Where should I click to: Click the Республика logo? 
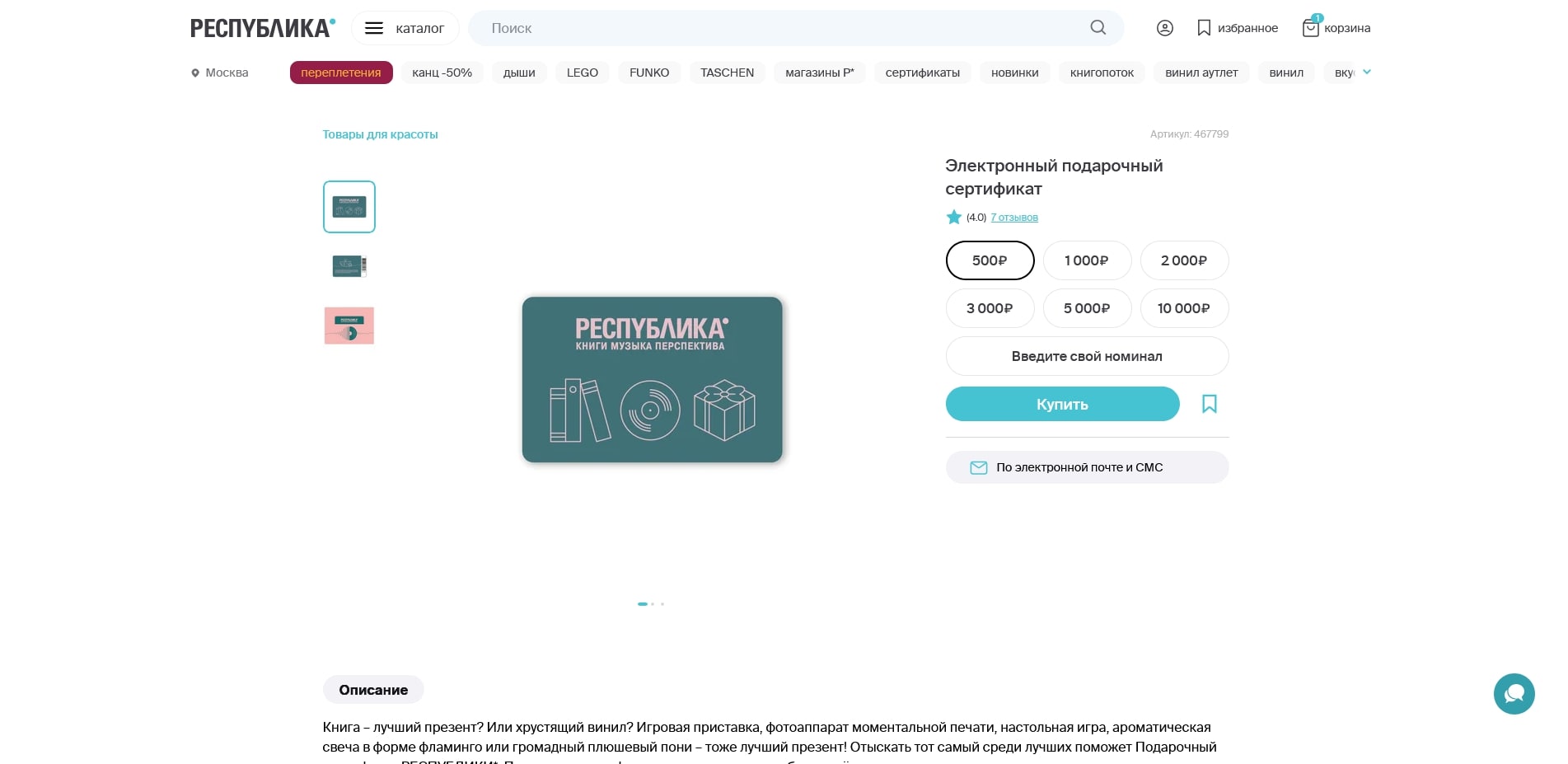click(x=262, y=28)
